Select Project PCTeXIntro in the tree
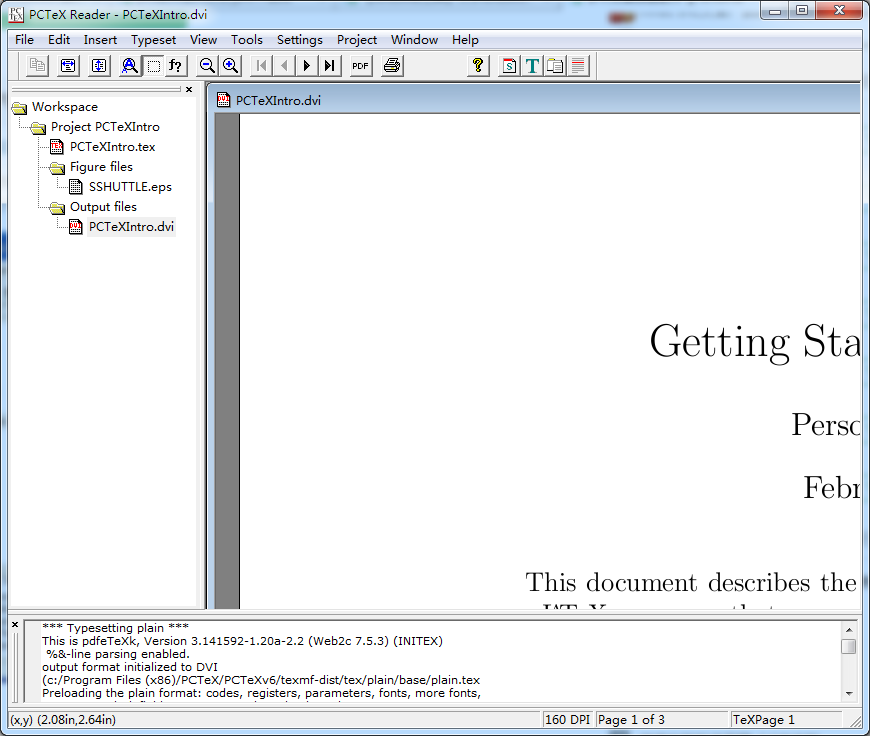 pyautogui.click(x=105, y=127)
